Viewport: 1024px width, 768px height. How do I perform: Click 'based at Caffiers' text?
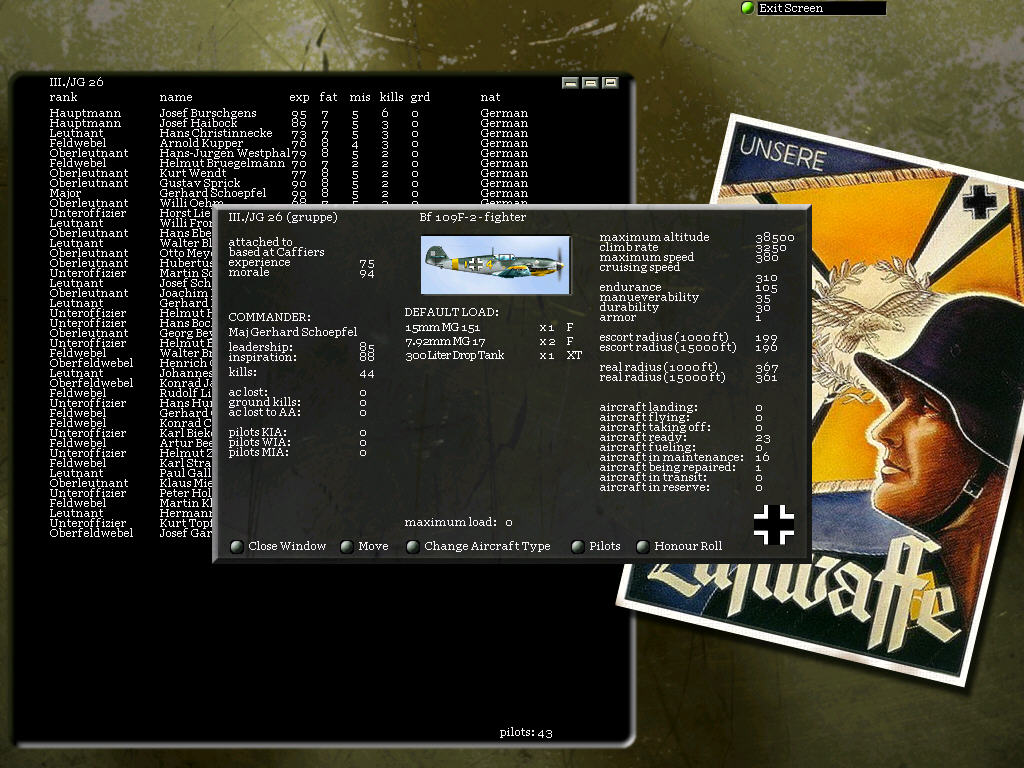[276, 252]
